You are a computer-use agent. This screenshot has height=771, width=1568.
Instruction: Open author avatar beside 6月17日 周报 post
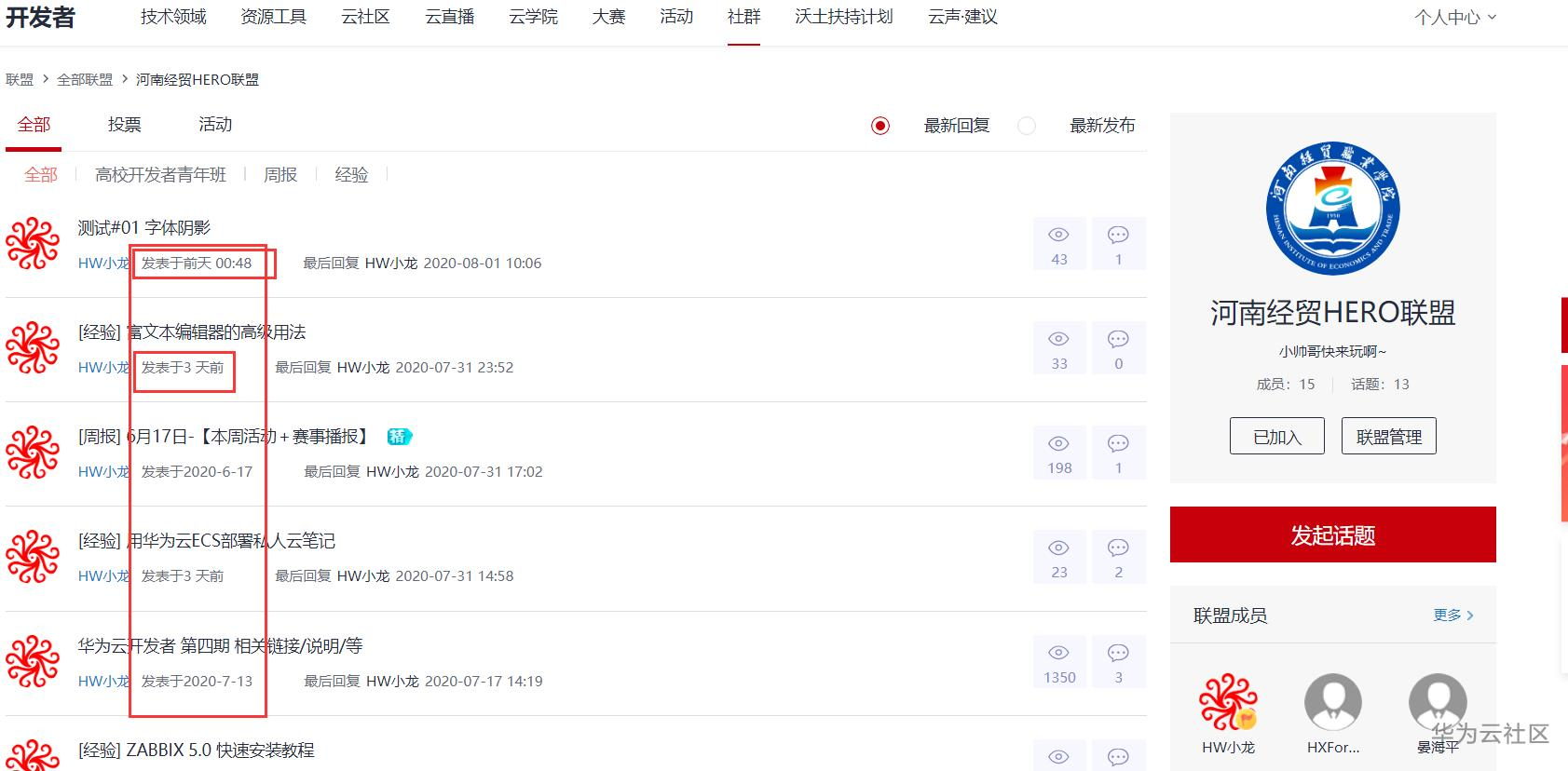(33, 453)
